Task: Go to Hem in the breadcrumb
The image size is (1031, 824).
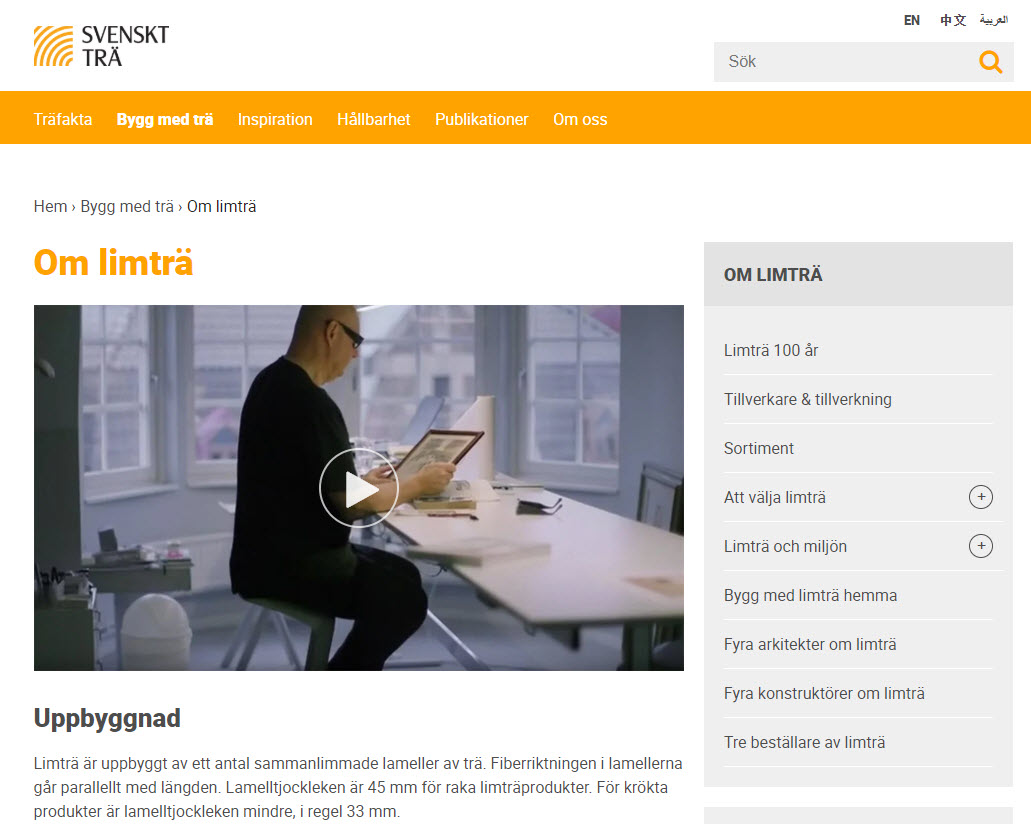Action: tap(51, 206)
